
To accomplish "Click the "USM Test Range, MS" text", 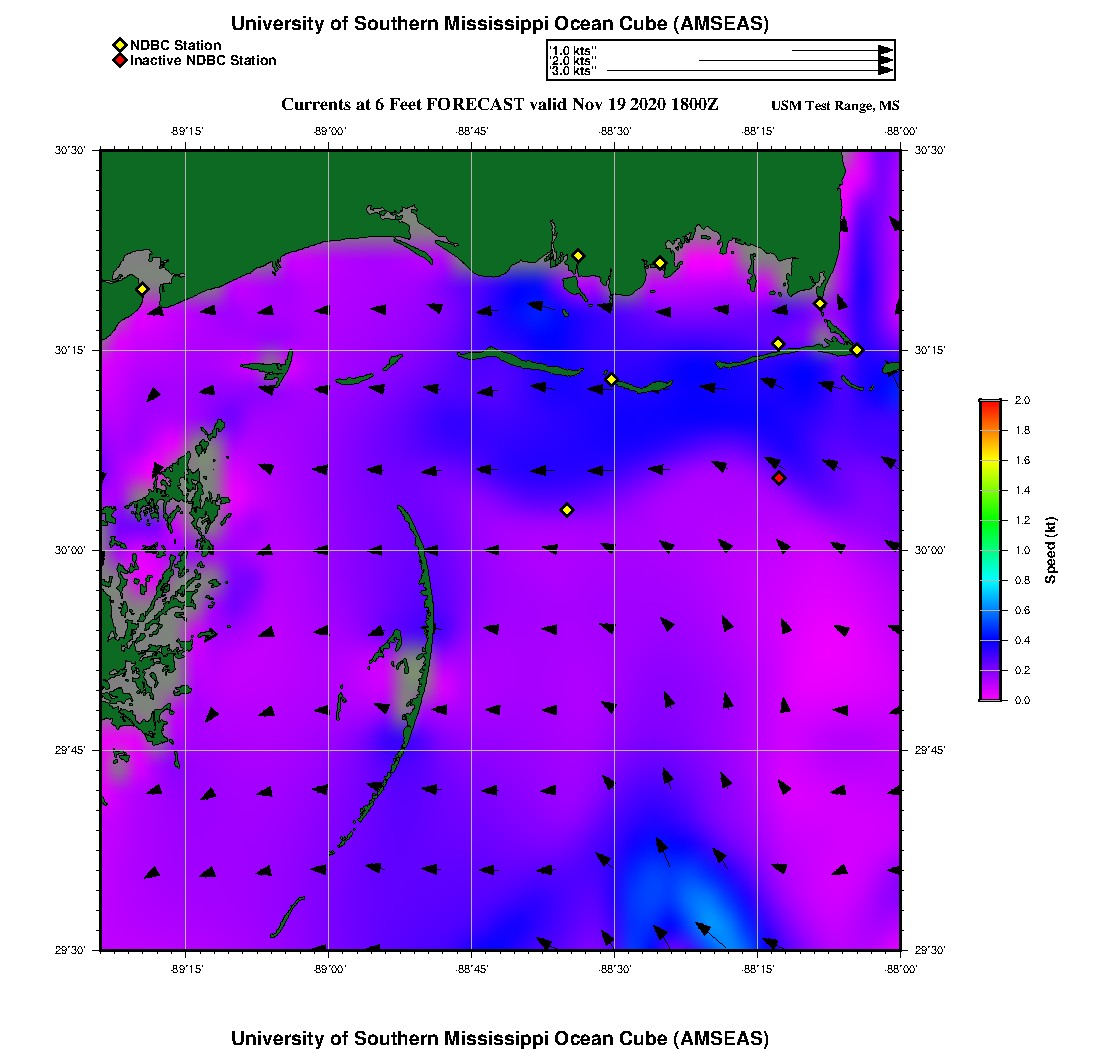I will (835, 106).
